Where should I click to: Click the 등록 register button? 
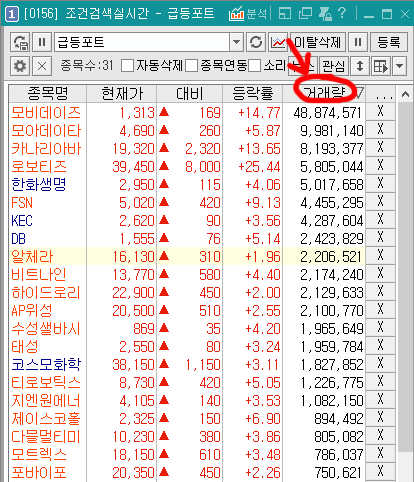pos(389,42)
